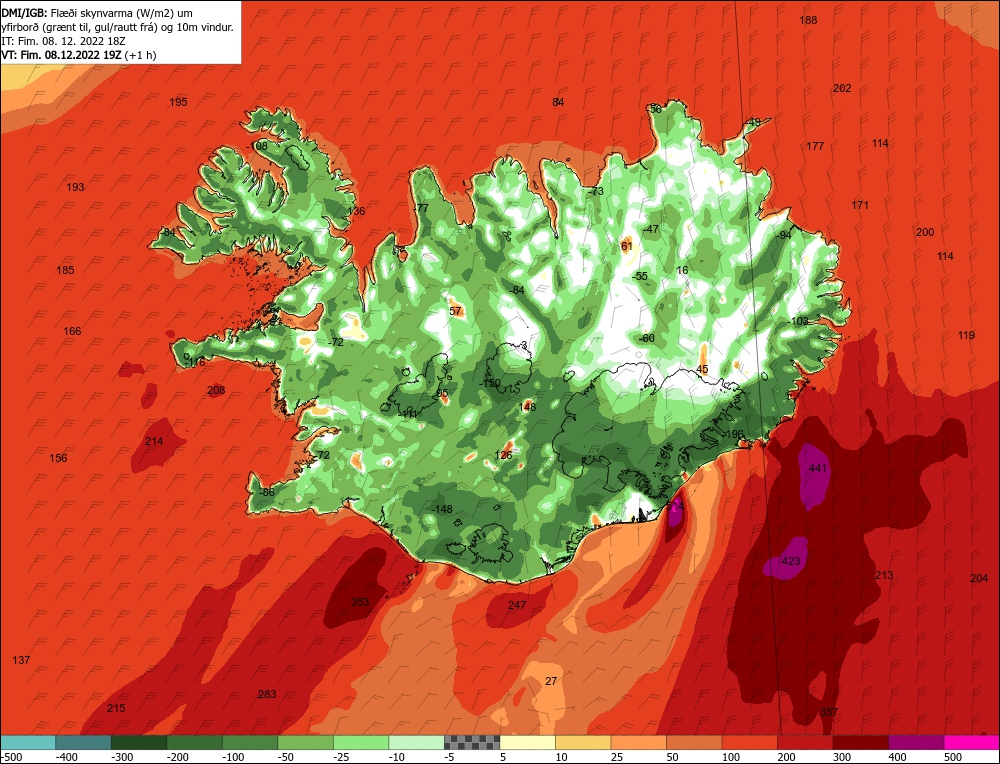Click the 177 value northeast of Iceland
The height and width of the screenshot is (764, 1000).
815,146
